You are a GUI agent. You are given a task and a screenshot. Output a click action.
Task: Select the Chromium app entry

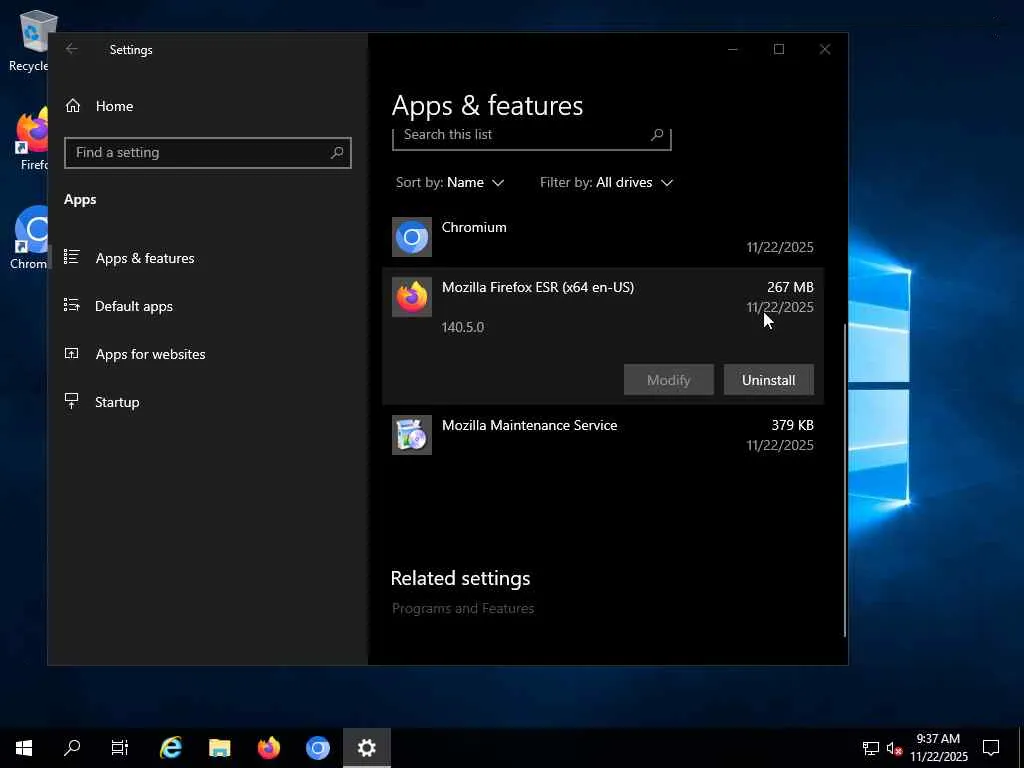click(603, 237)
